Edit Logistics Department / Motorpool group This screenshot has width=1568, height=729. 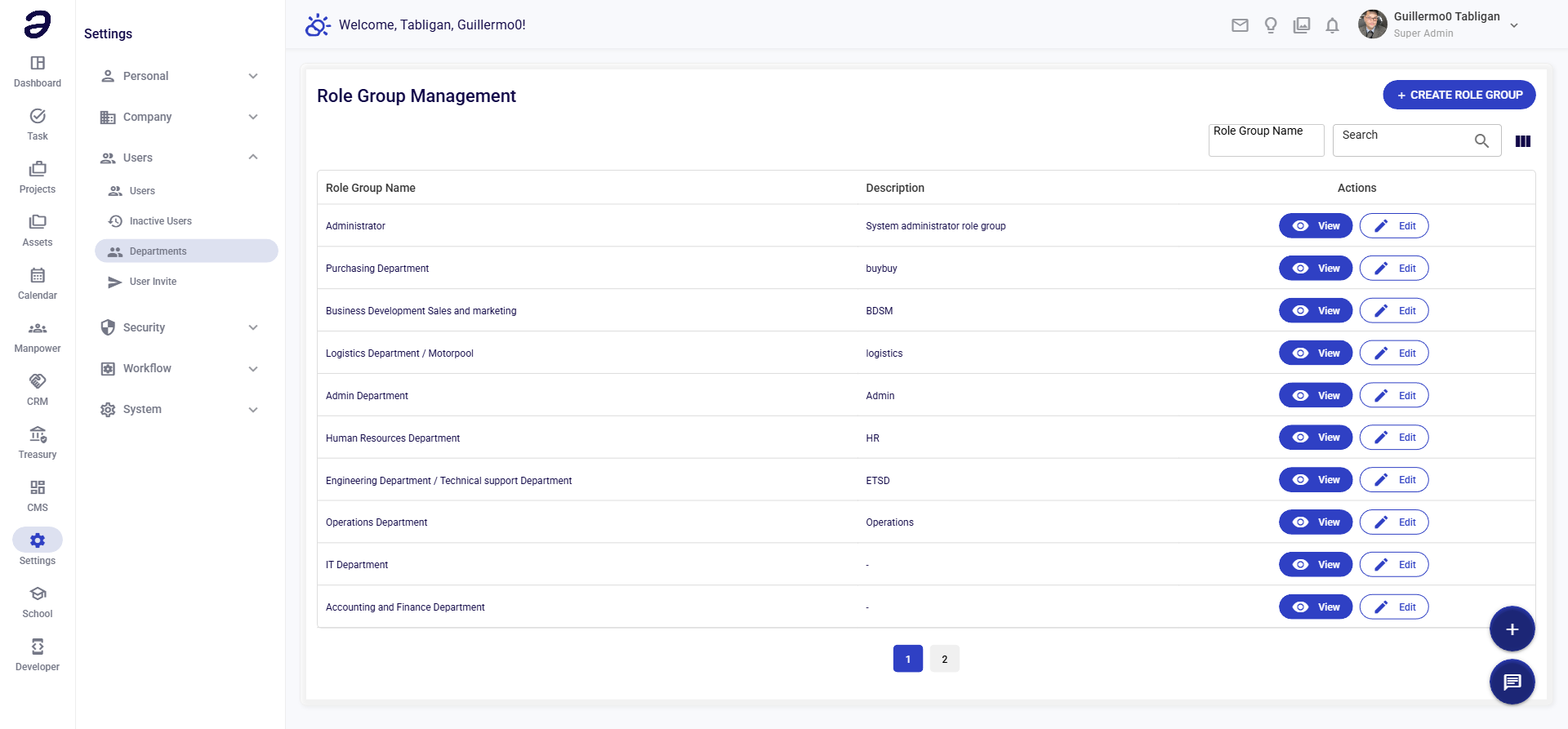(x=1394, y=353)
